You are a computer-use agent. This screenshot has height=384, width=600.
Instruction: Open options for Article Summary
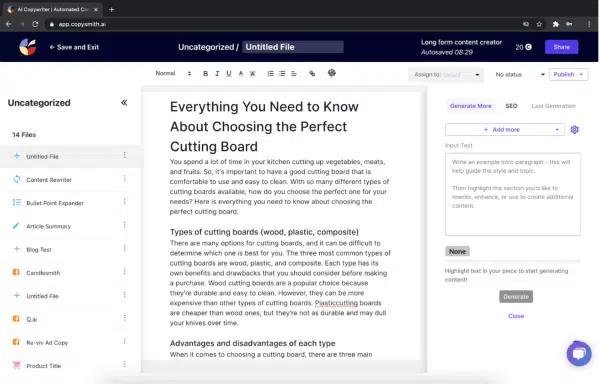125,225
